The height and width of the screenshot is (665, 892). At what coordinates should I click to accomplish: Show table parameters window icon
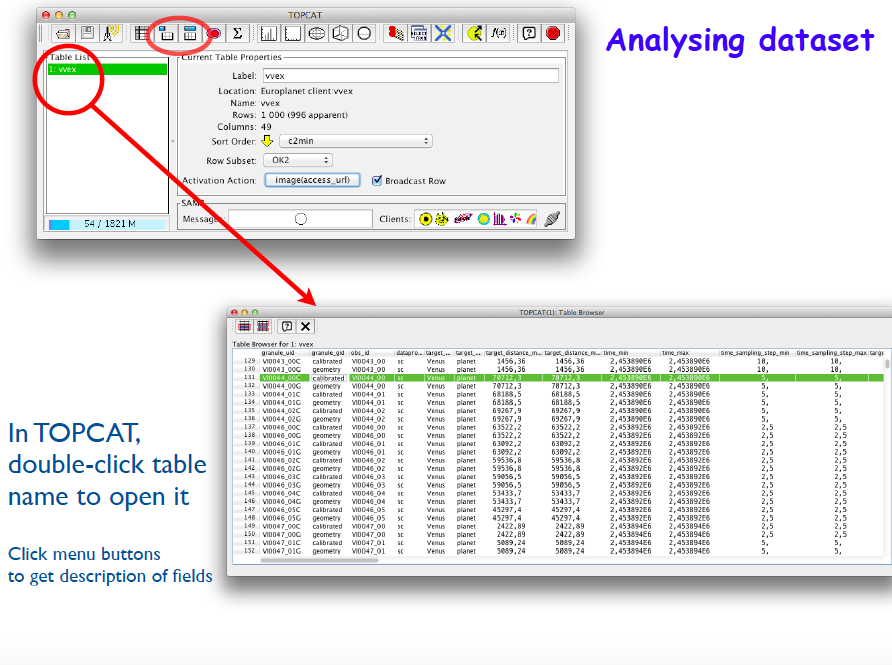click(166, 34)
